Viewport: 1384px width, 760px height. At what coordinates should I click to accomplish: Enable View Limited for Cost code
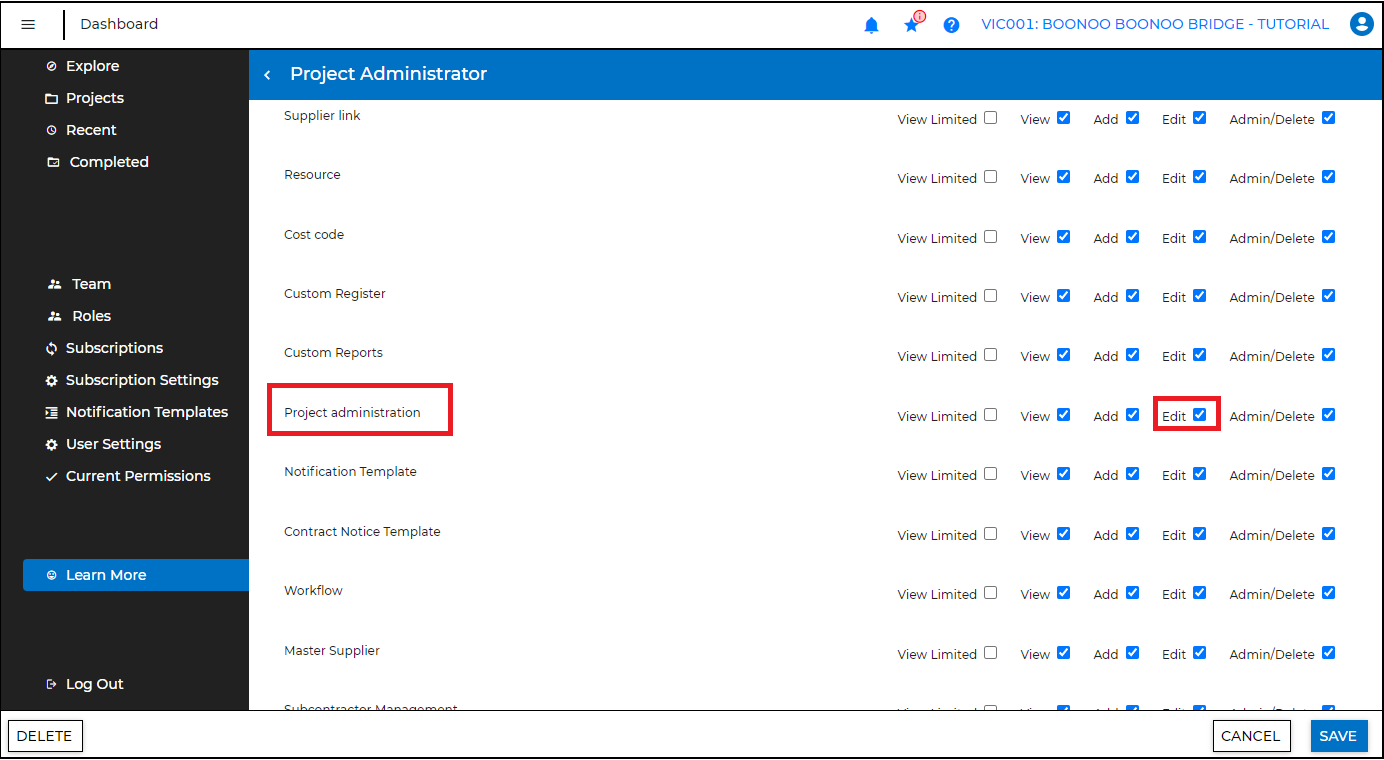click(990, 237)
